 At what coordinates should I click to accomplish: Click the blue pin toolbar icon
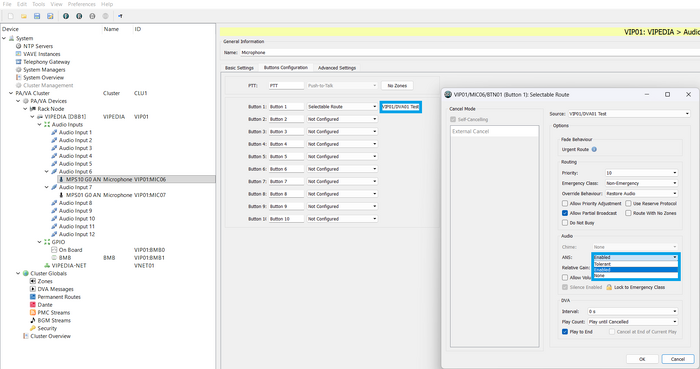[120, 16]
